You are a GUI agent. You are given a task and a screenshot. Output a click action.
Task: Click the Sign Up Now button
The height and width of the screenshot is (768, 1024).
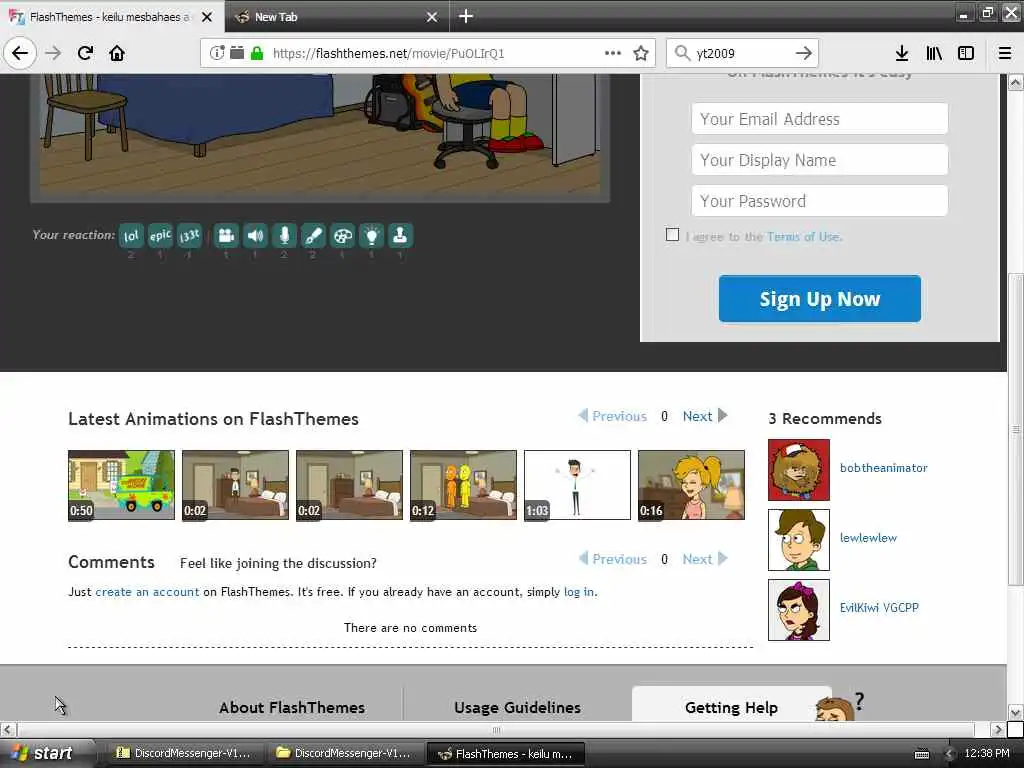point(820,298)
